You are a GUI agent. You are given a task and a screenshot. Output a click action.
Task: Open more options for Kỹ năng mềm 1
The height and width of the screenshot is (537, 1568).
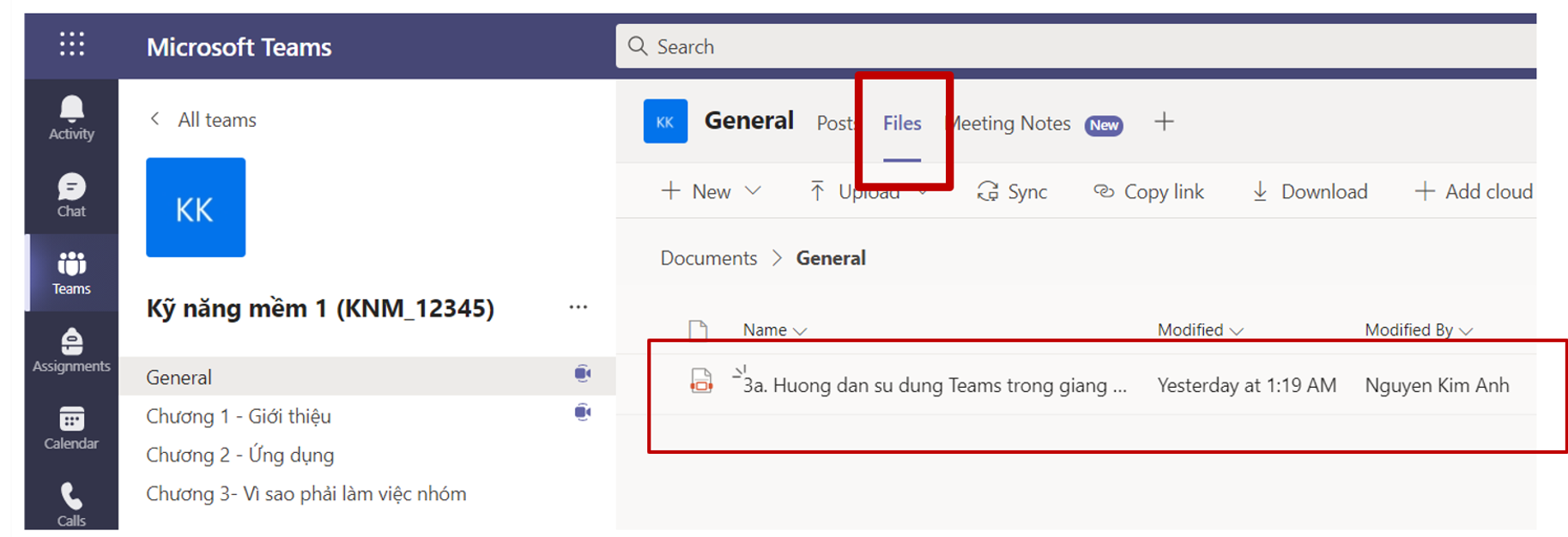[578, 307]
